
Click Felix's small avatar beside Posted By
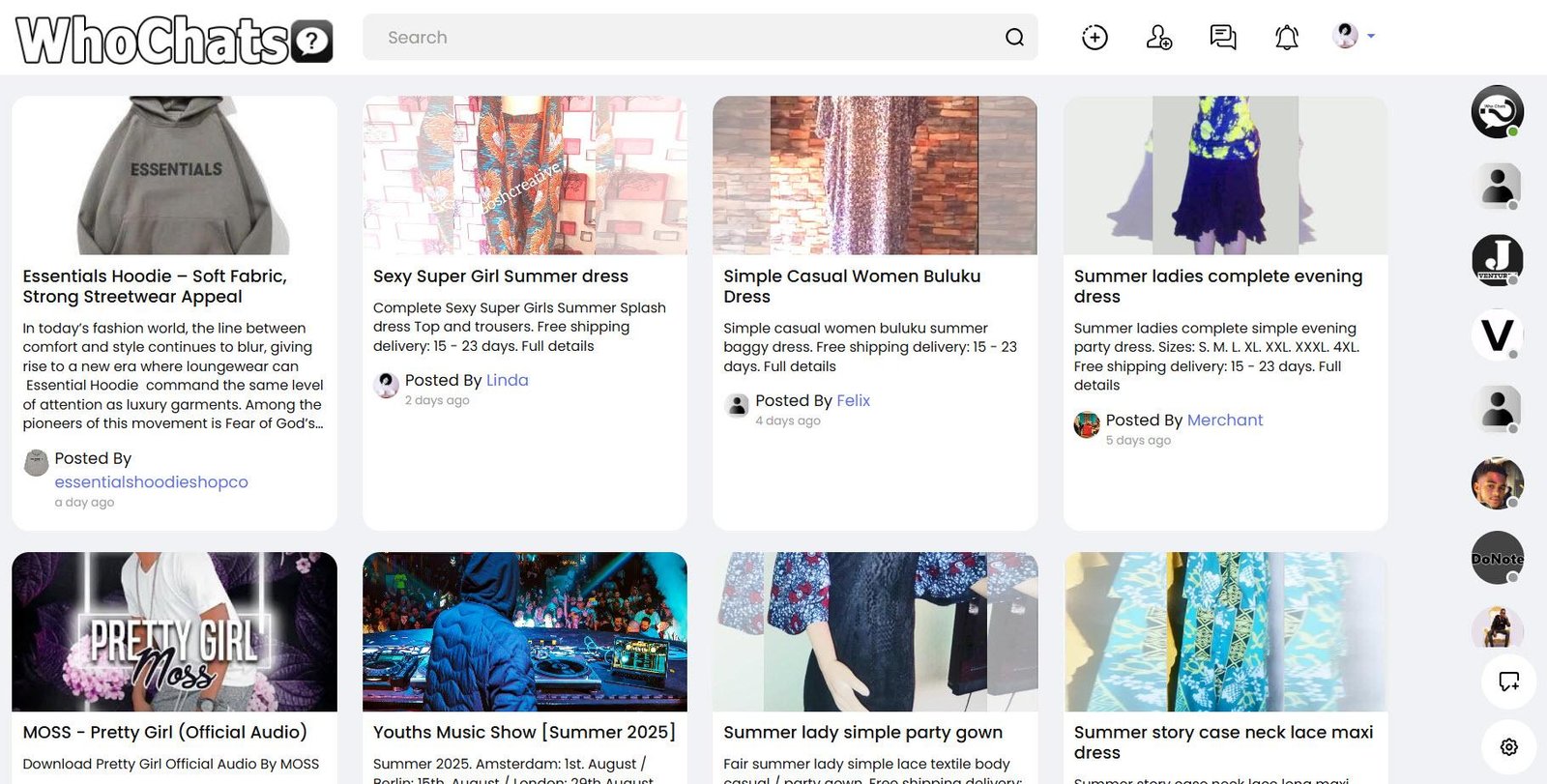(737, 405)
